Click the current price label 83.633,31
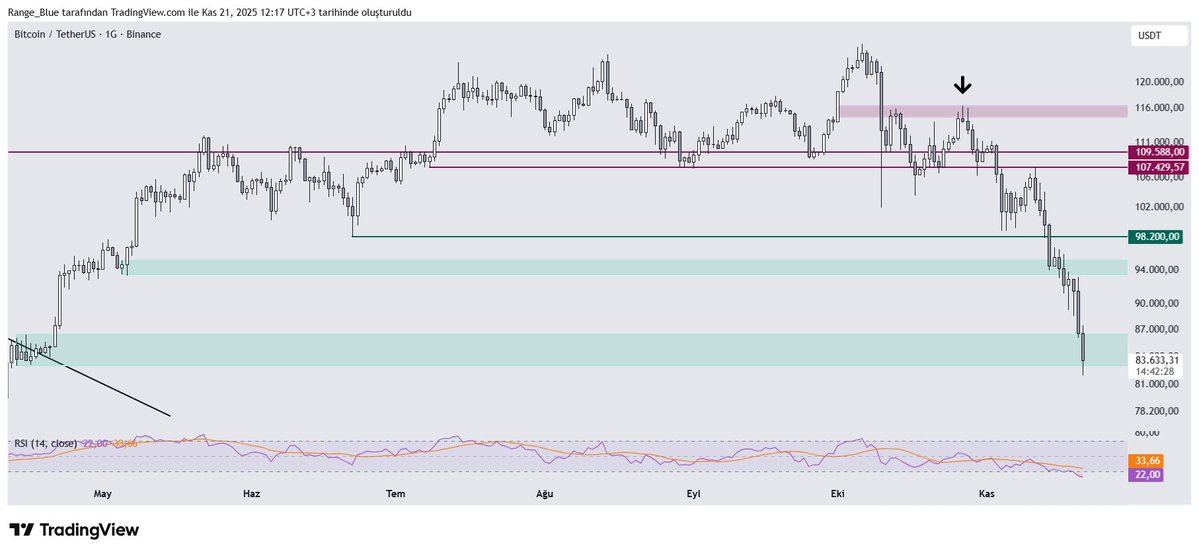This screenshot has width=1199, height=554. [1158, 358]
